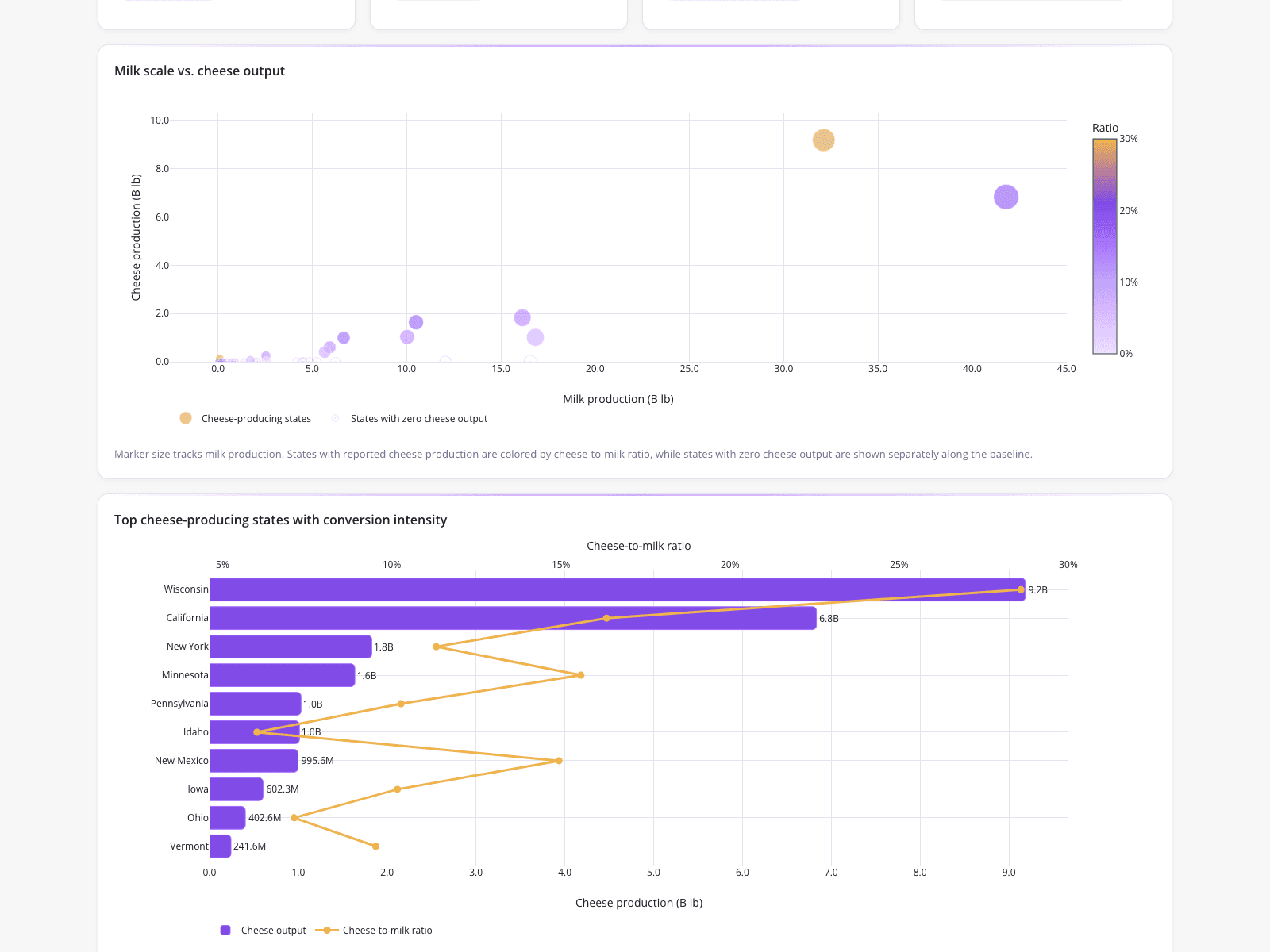This screenshot has width=1270, height=952.
Task: Select New York's orange ratio line marker
Action: point(436,647)
